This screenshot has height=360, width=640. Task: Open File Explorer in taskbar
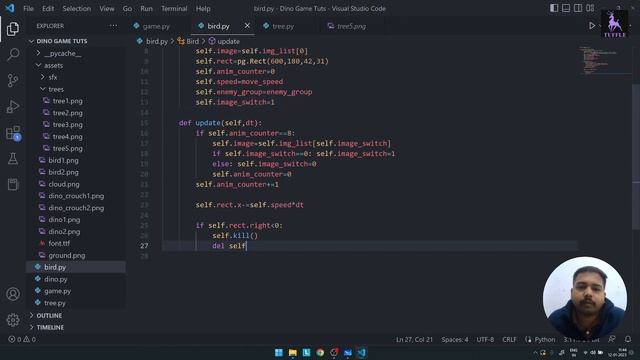pos(293,352)
